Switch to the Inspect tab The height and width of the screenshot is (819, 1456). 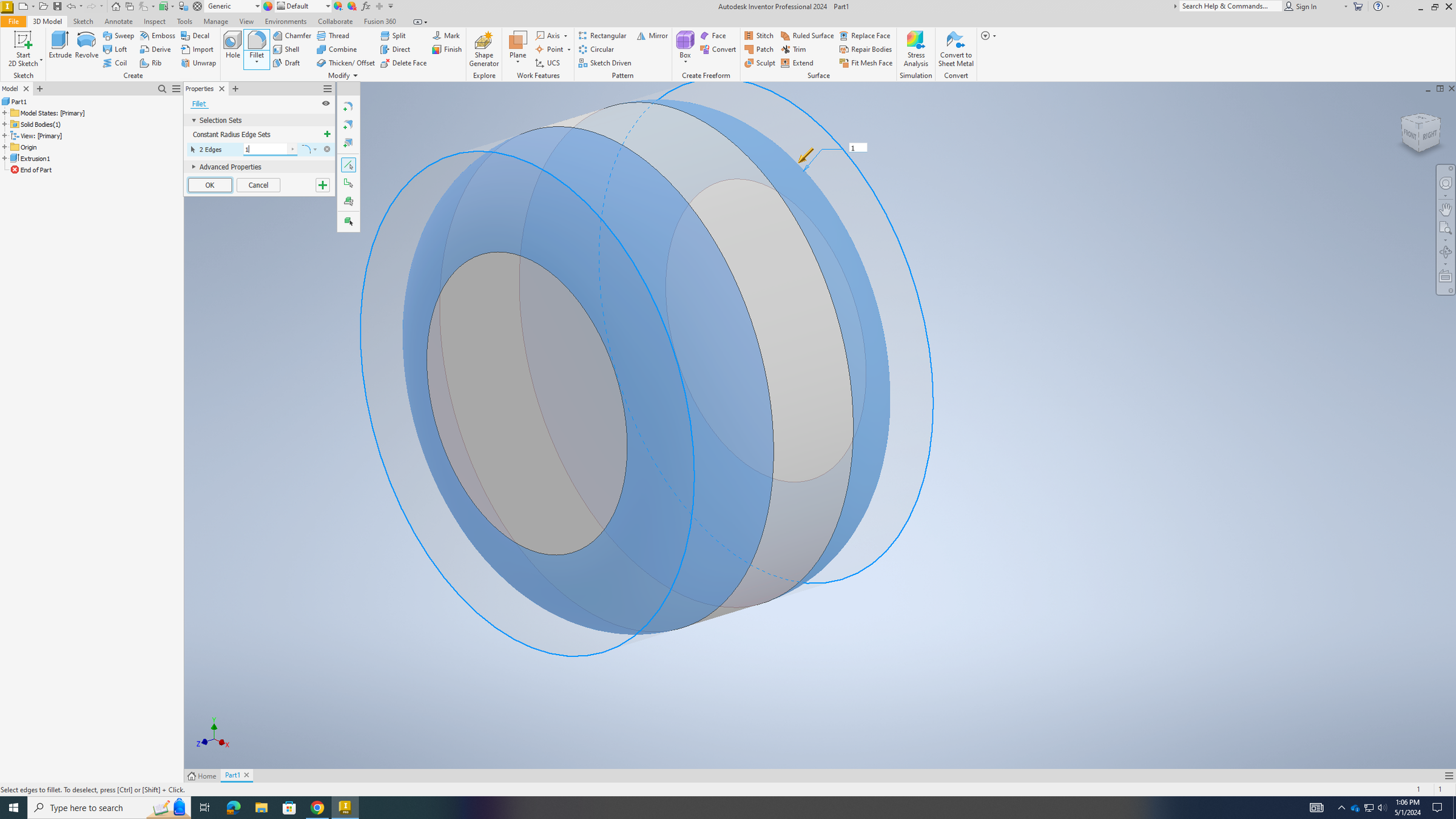(x=154, y=21)
